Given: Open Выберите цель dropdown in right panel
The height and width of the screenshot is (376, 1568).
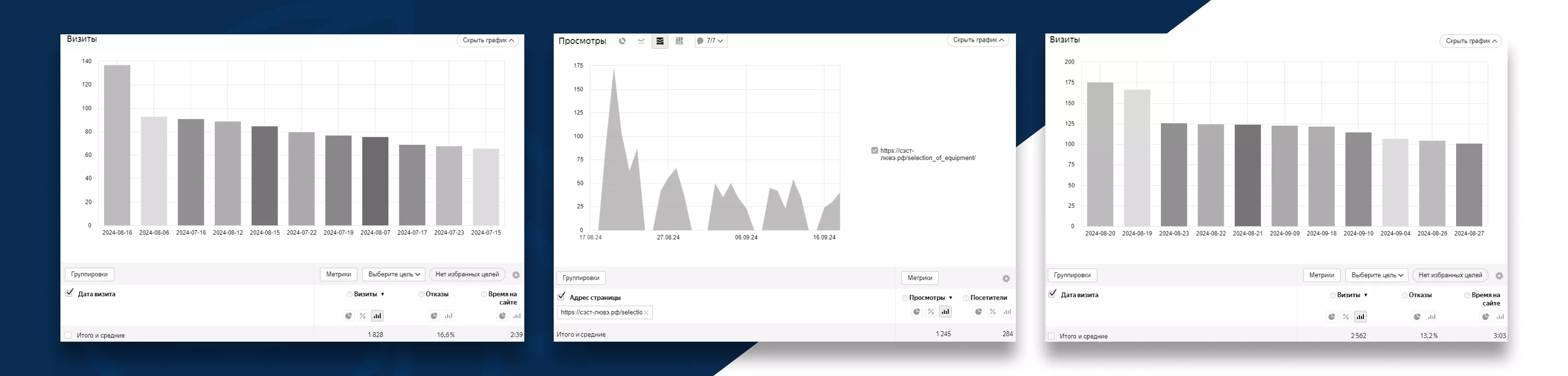Looking at the screenshot, I should (x=1377, y=275).
